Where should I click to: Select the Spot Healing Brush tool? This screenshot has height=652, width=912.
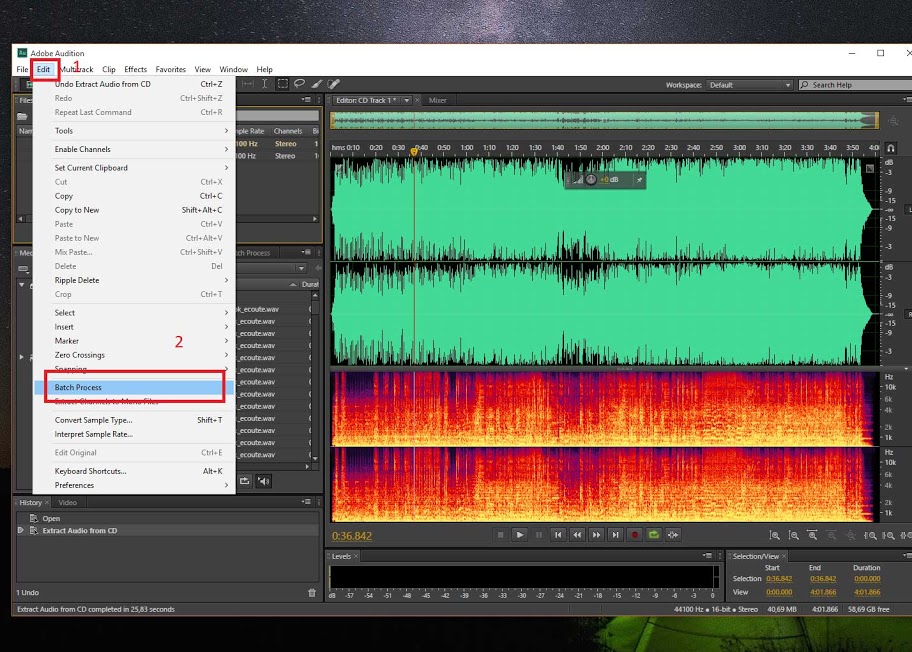[x=335, y=84]
